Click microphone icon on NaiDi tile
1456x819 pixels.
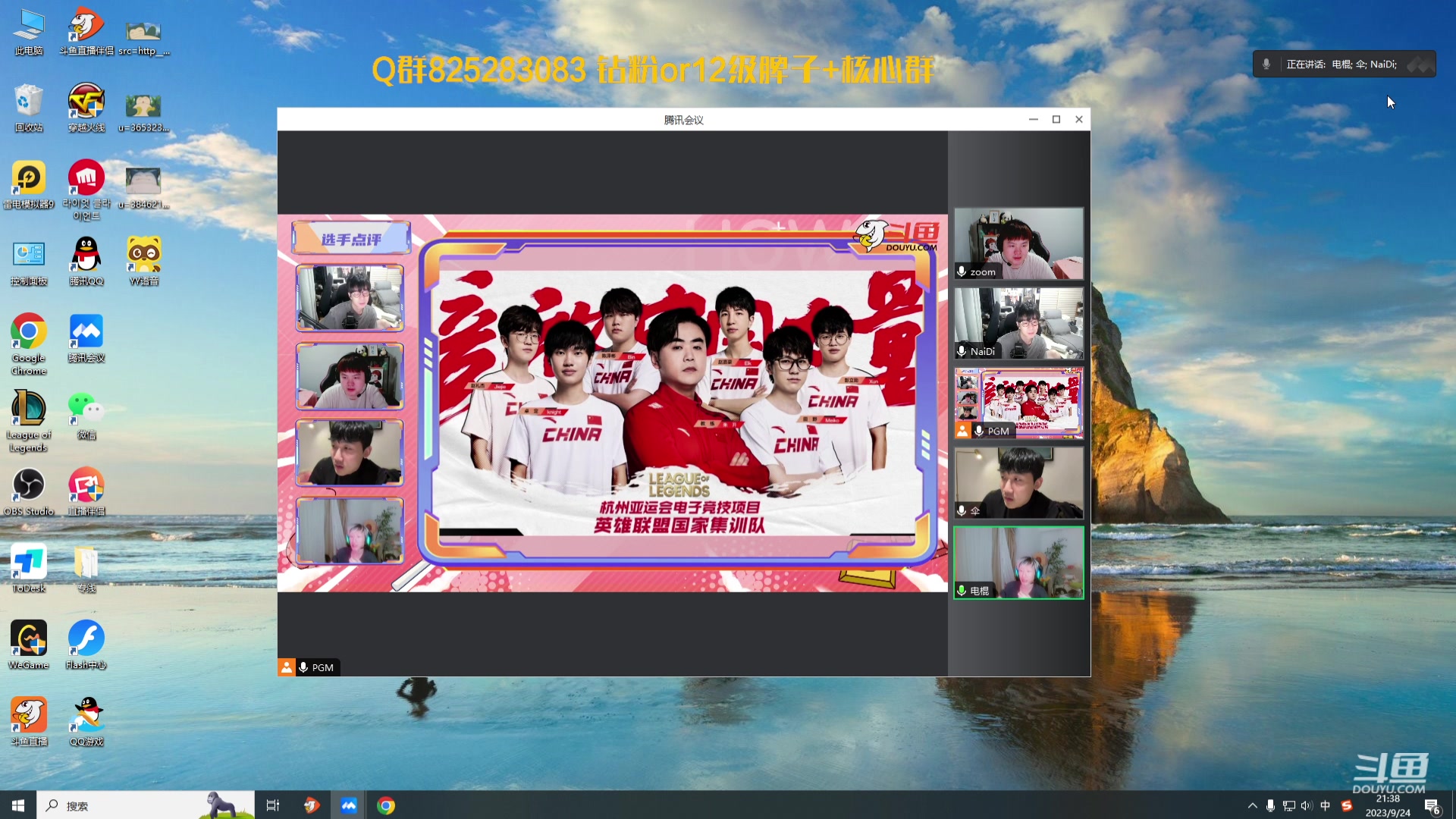point(962,351)
